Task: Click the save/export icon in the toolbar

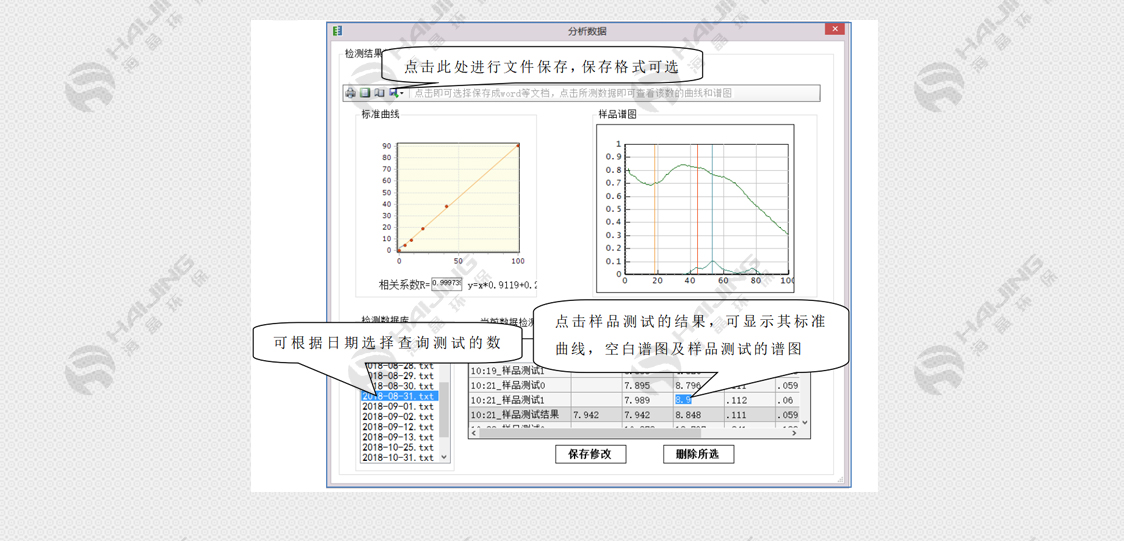Action: coord(393,93)
